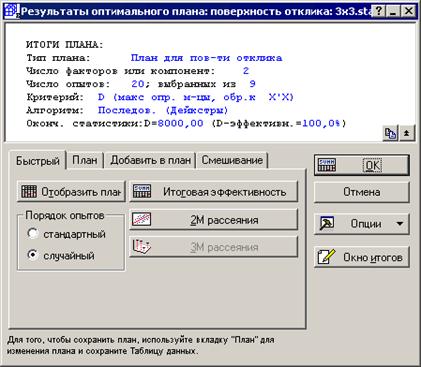Viewport: 421px width, 367px height.
Task: Click the 'Последов. (Дейкстры)' algorithm text
Action: tap(163, 110)
